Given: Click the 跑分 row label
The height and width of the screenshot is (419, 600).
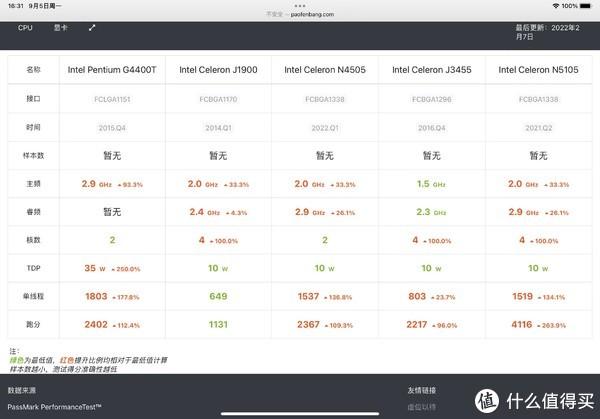Looking at the screenshot, I should [x=33, y=324].
